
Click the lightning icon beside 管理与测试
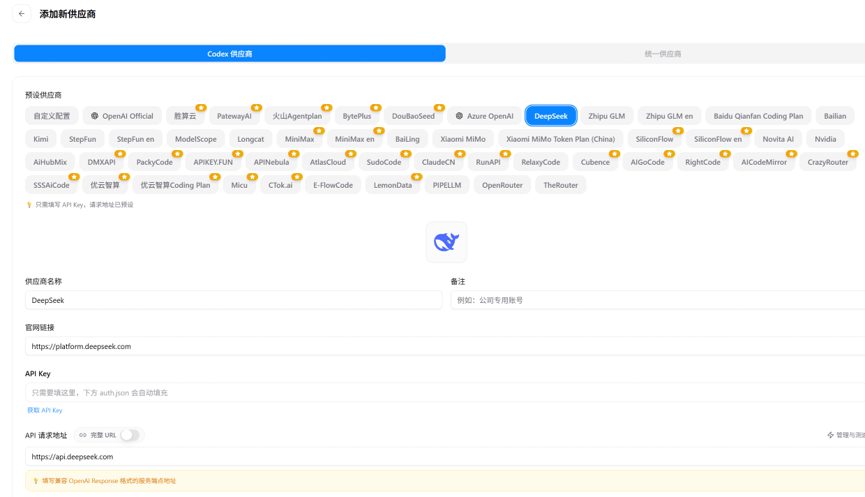pyautogui.click(x=830, y=435)
